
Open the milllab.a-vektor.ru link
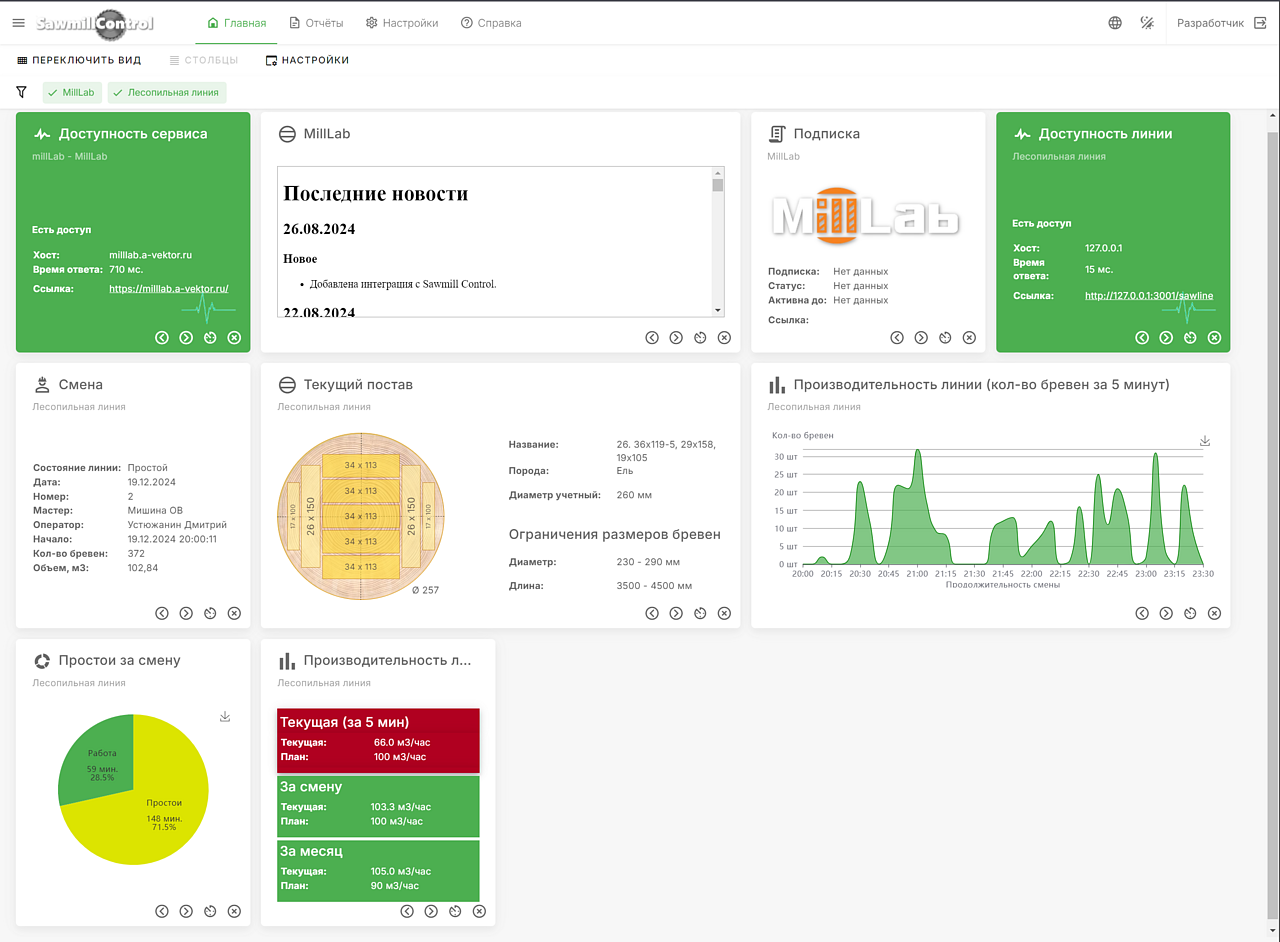(x=169, y=289)
